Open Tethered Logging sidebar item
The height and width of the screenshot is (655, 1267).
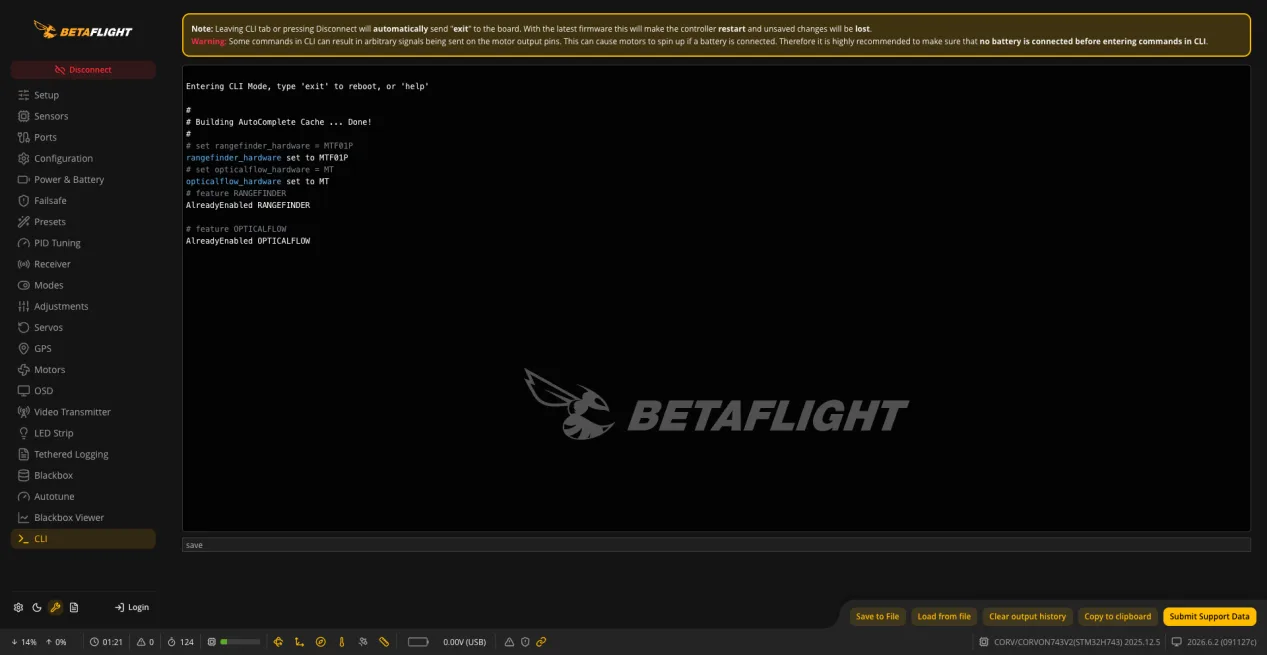point(83,454)
